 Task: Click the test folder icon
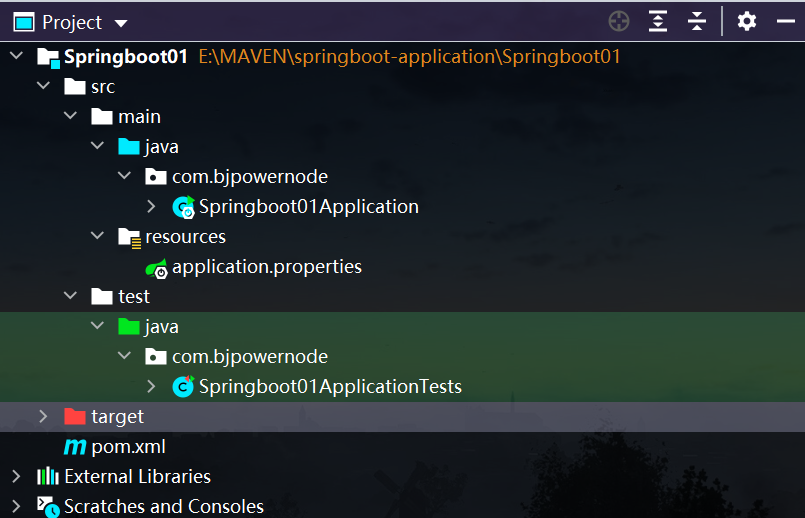102,297
